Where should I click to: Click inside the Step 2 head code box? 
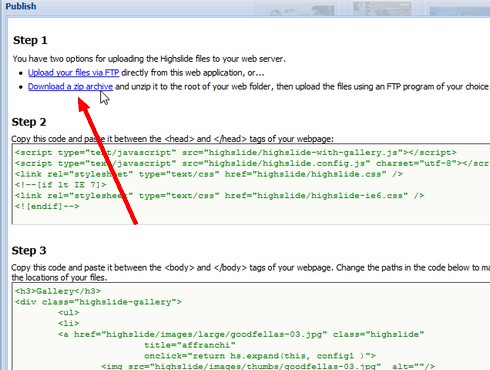pos(251,184)
